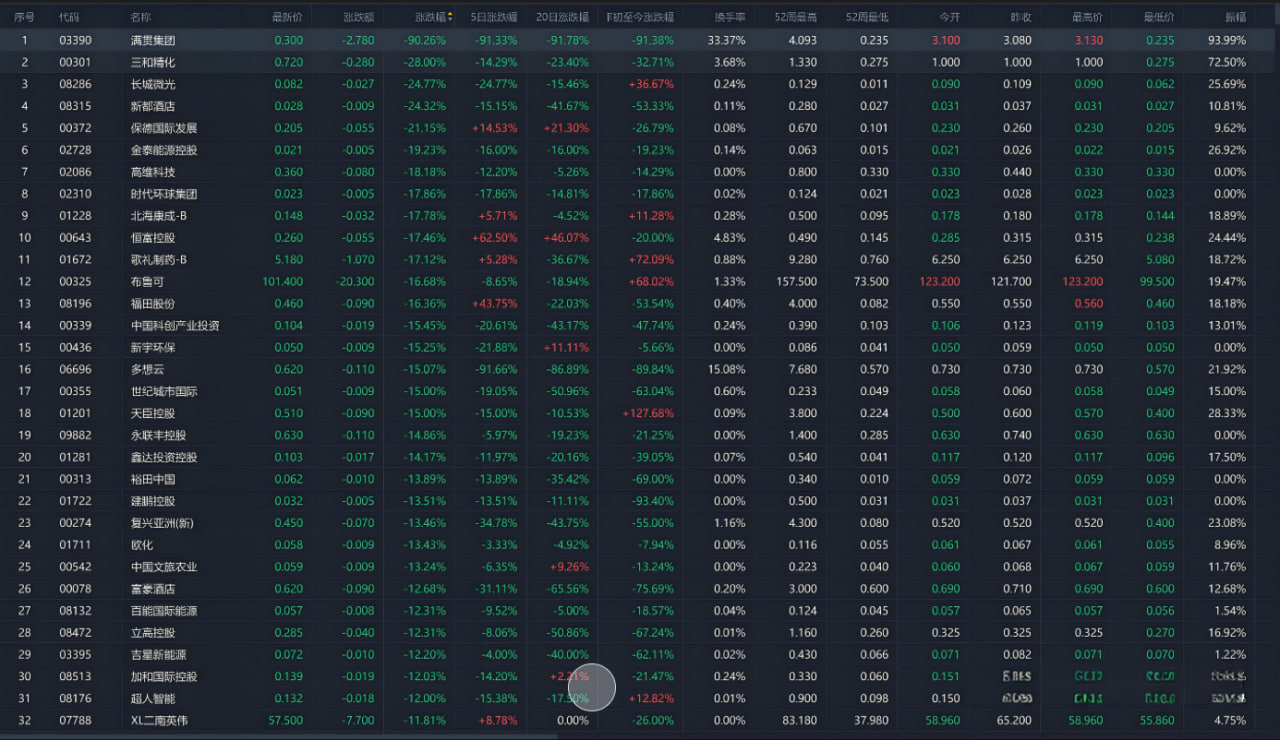Select stock name 北海康成-B
1280x740 pixels.
click(159, 216)
